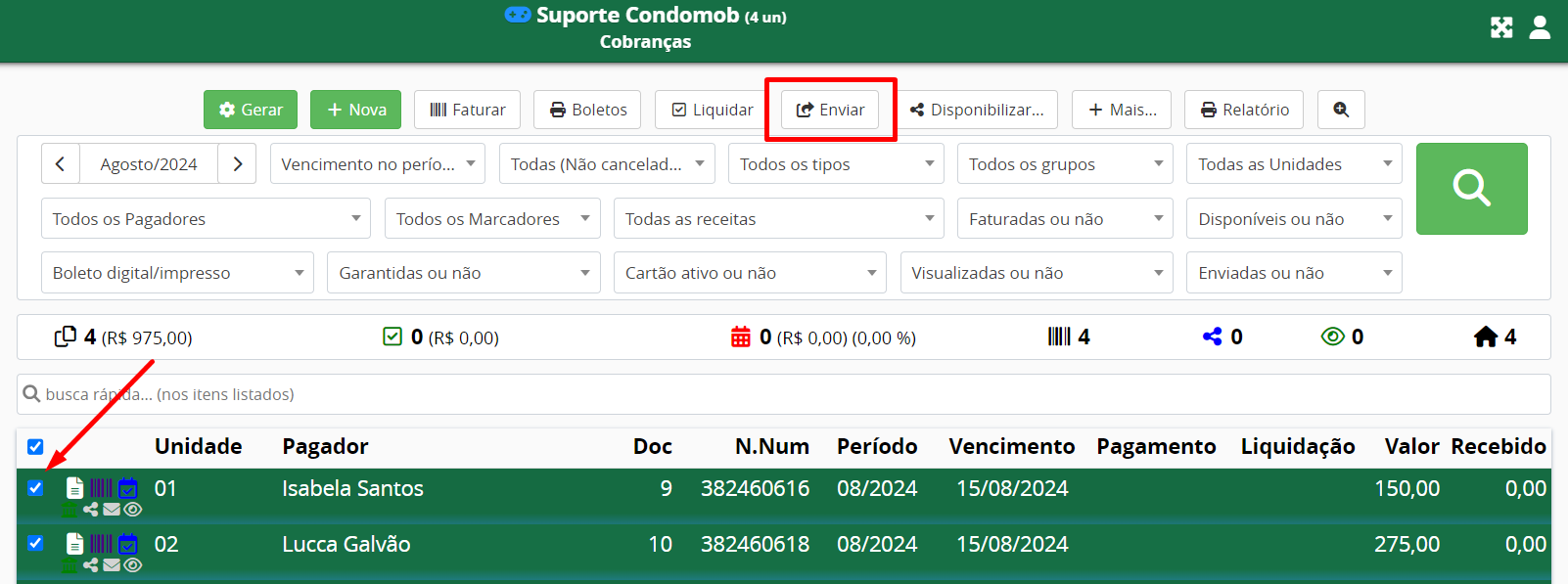Click barcode icon in Isabela Santos row
This screenshot has width=1568, height=584.
coord(101,487)
